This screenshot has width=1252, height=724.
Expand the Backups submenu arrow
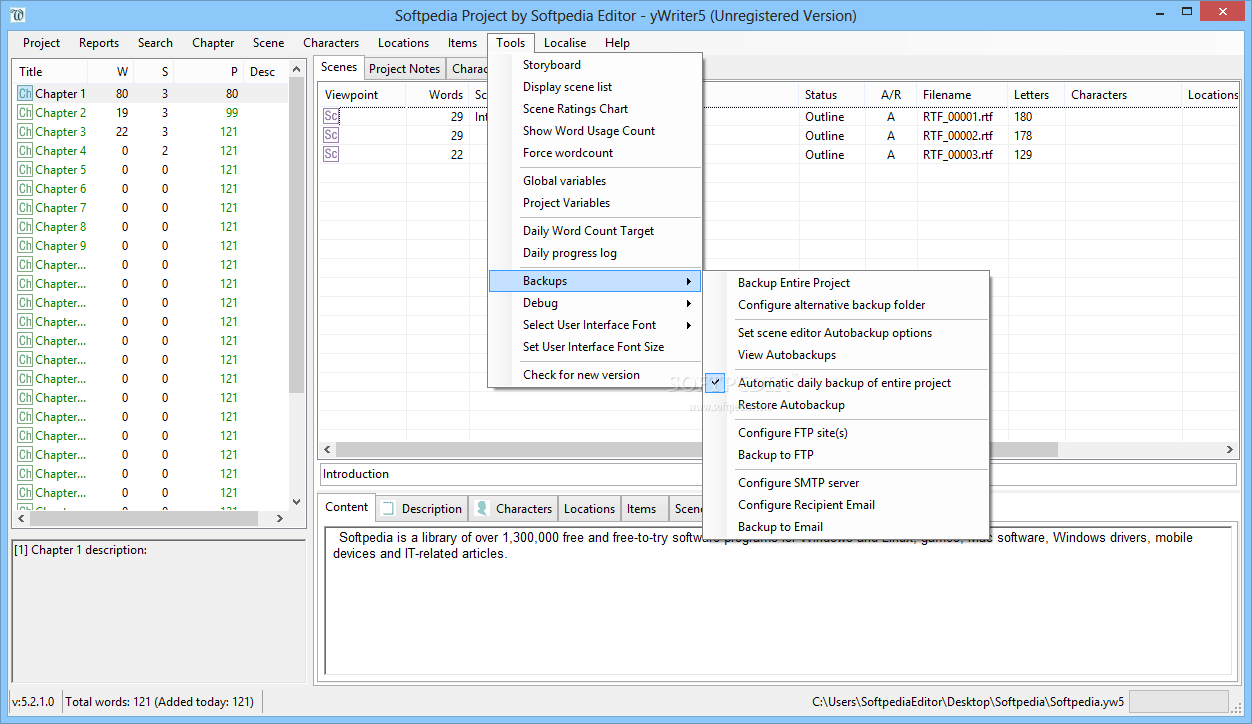pos(688,282)
